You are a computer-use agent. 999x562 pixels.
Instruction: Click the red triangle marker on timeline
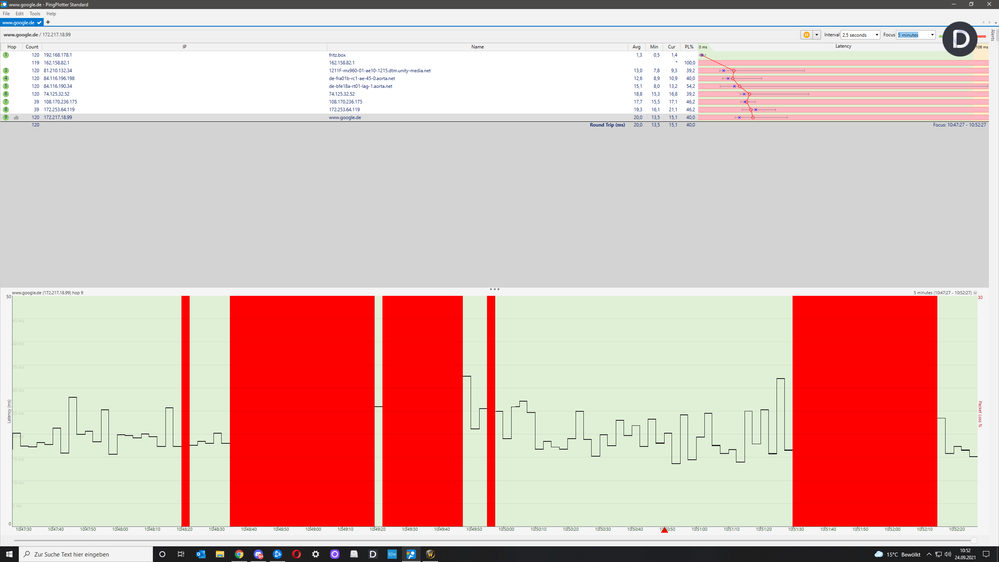665,530
